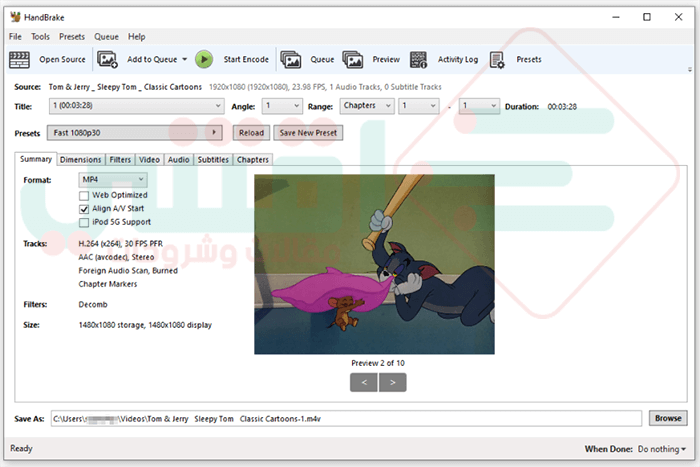This screenshot has width=700, height=467.
Task: Click the duration value 00:03:28
Action: (x=562, y=107)
